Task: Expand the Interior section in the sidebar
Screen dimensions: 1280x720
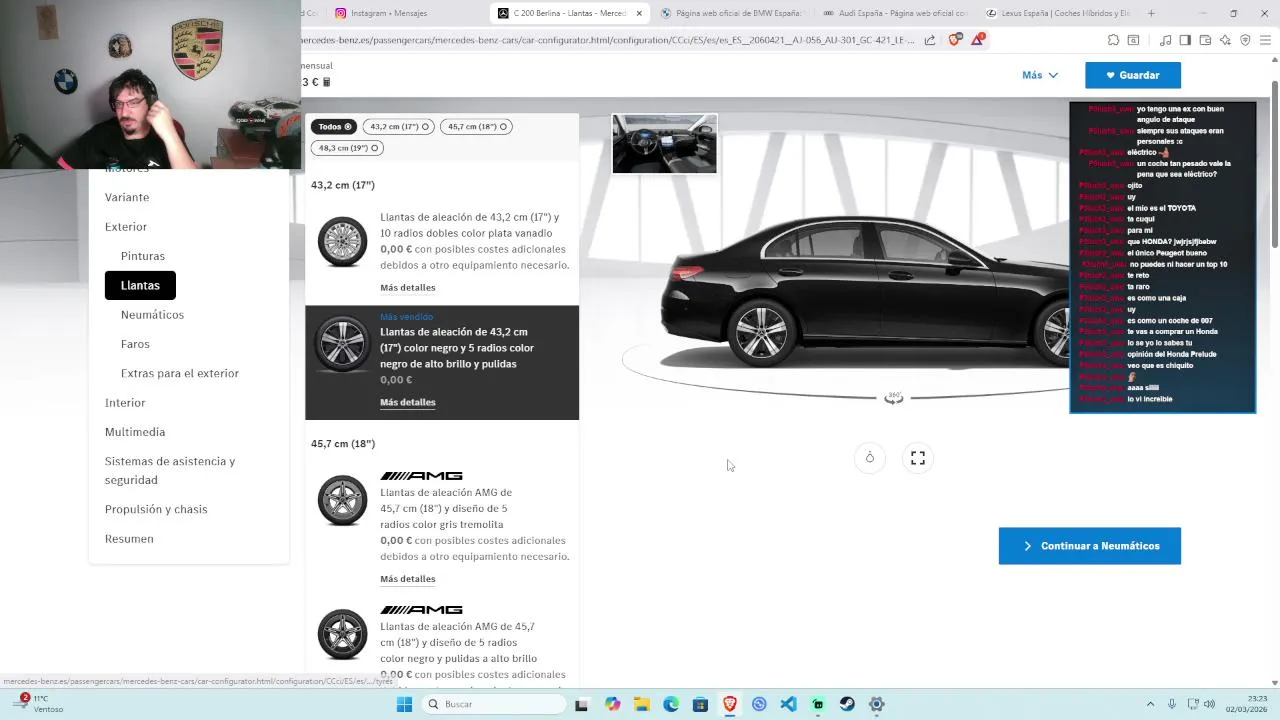Action: (125, 402)
